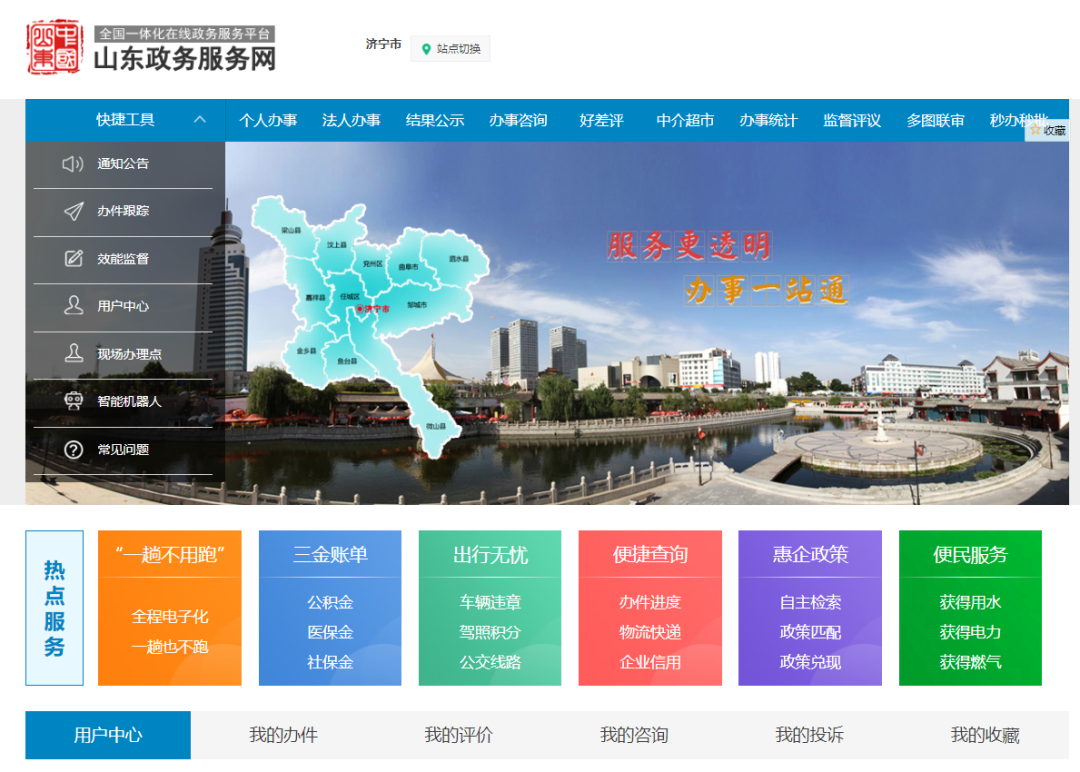Select the 办件跟踪 paper-plane icon
The height and width of the screenshot is (772, 1080).
point(73,212)
